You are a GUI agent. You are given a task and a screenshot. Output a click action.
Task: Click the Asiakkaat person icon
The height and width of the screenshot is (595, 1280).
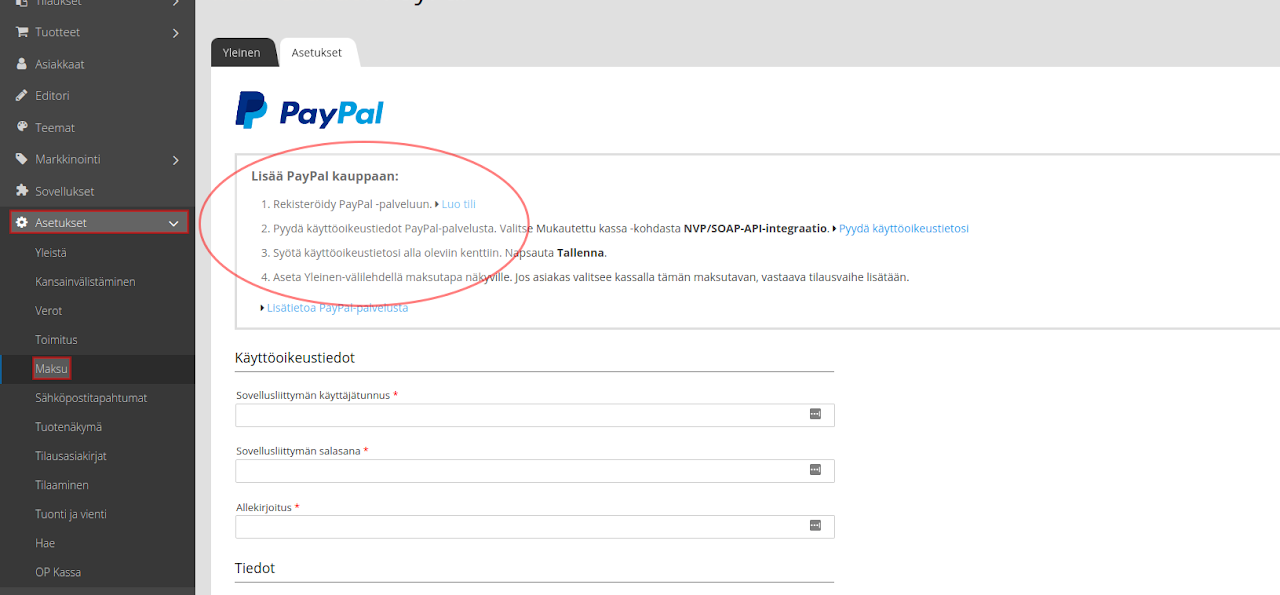pos(21,64)
